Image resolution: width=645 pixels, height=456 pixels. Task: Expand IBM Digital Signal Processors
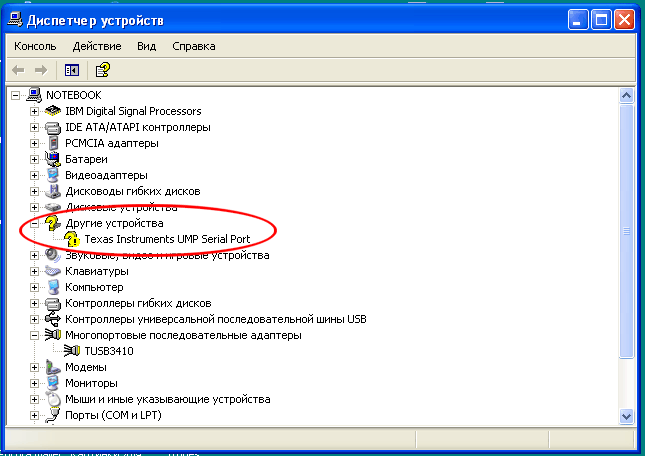click(x=35, y=111)
